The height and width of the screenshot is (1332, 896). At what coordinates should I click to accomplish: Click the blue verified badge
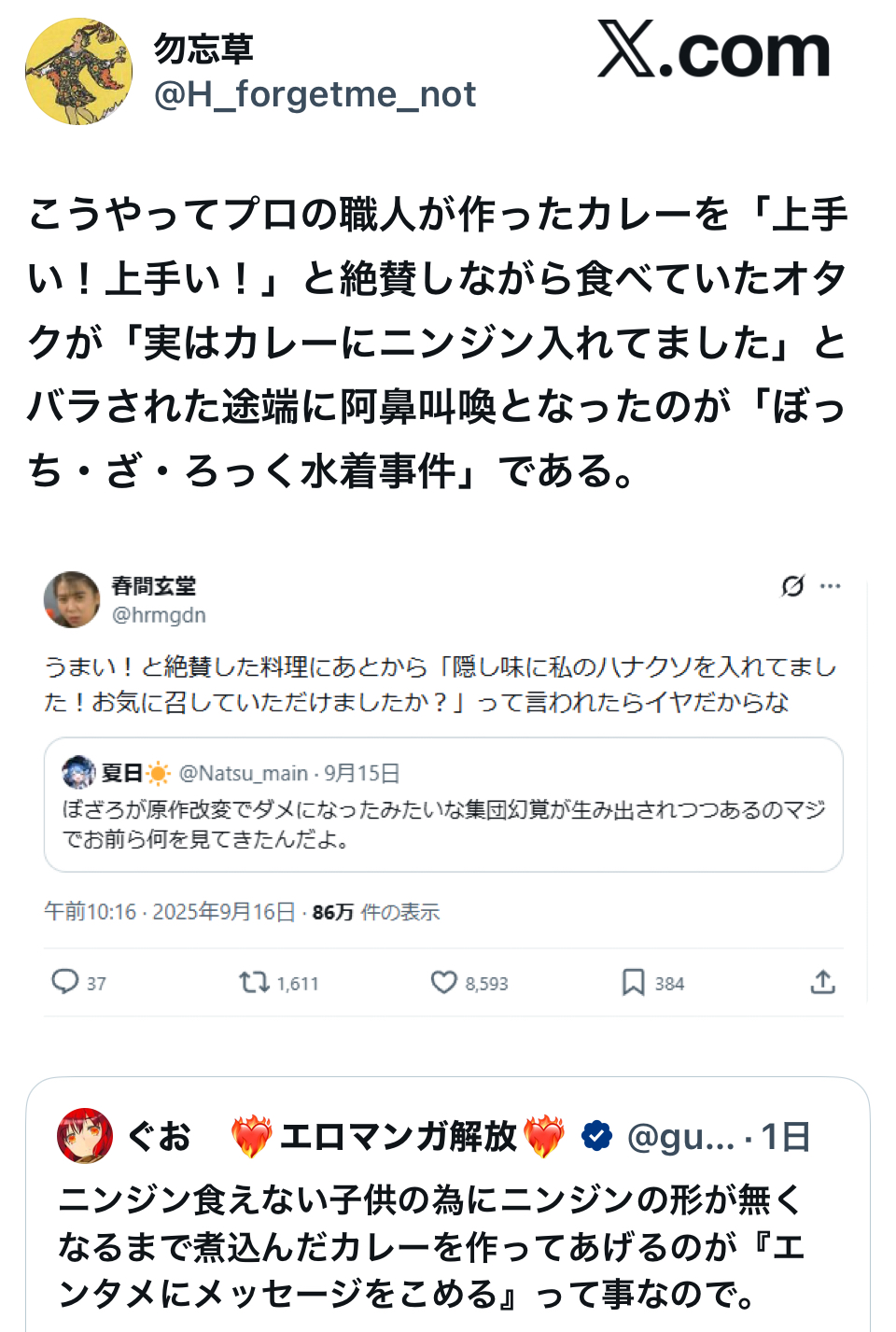[596, 1136]
